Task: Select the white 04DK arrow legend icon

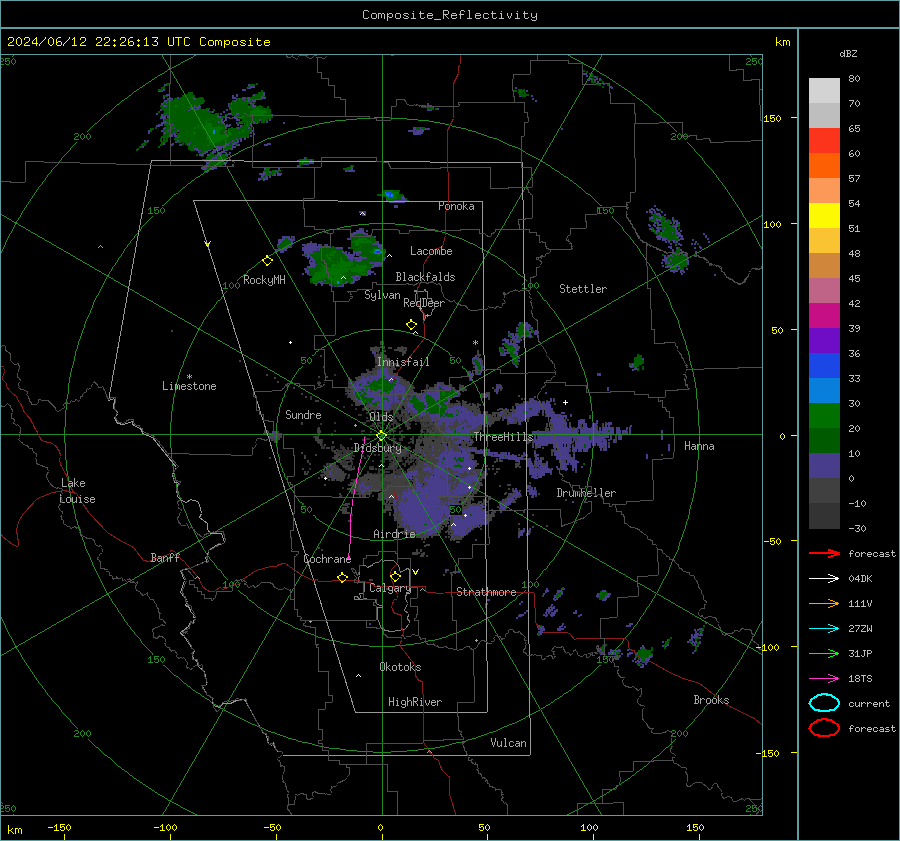Action: pyautogui.click(x=824, y=578)
